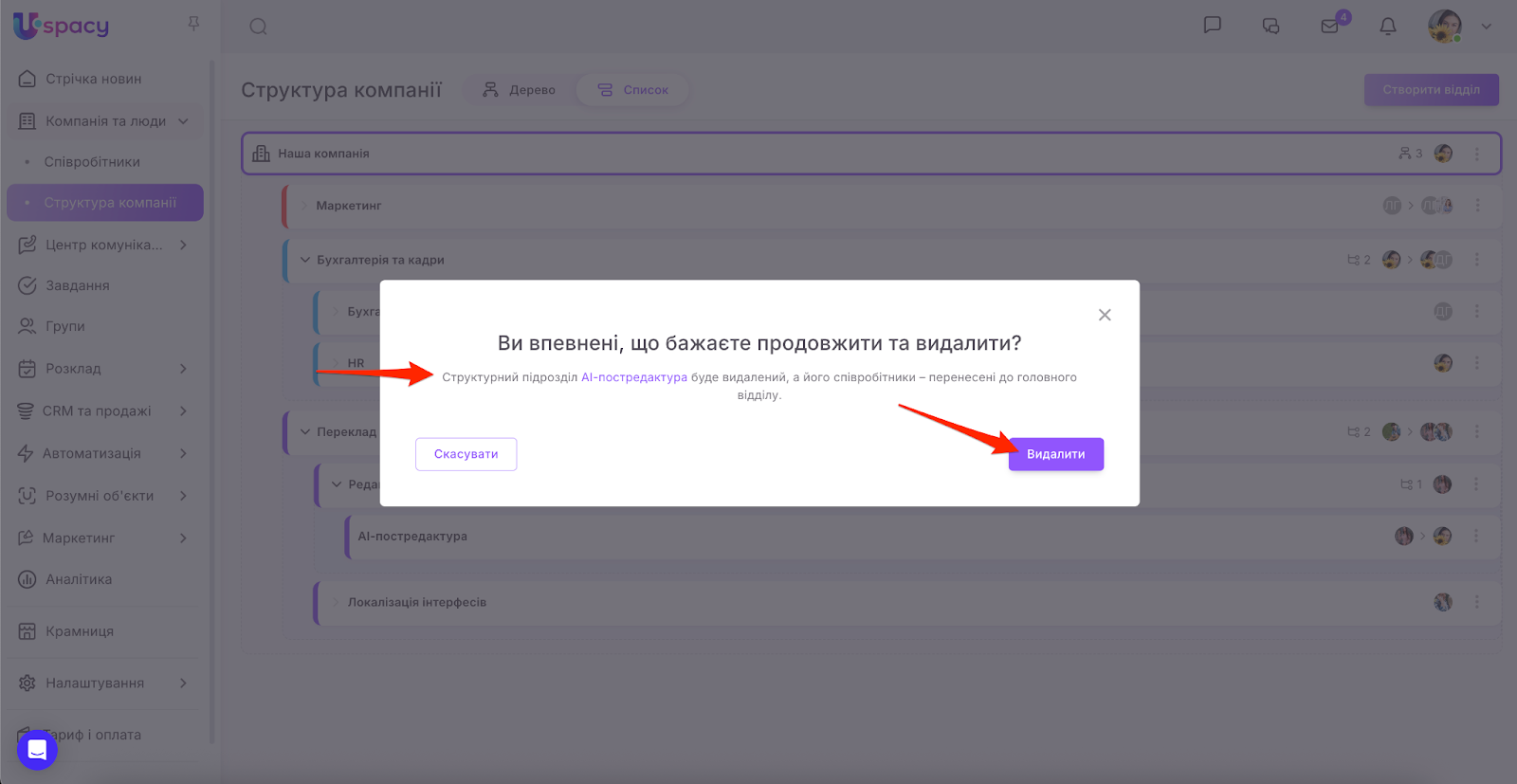The width and height of the screenshot is (1517, 784).
Task: Switch to Дерево view tab
Action: coord(519,90)
